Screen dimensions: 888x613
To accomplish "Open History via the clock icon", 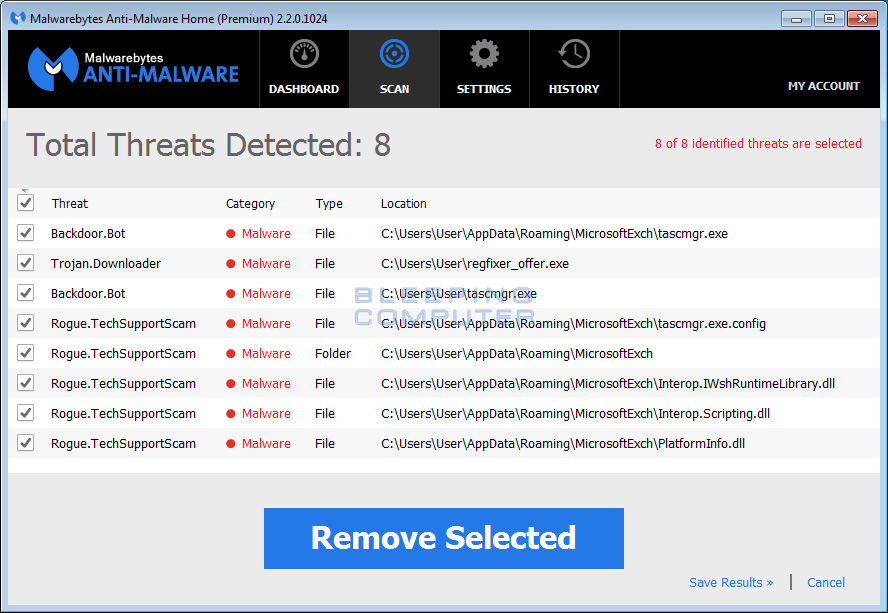I will (573, 53).
